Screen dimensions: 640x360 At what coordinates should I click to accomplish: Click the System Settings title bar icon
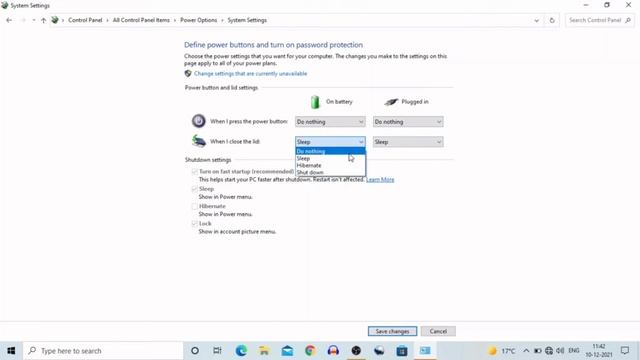point(4,5)
